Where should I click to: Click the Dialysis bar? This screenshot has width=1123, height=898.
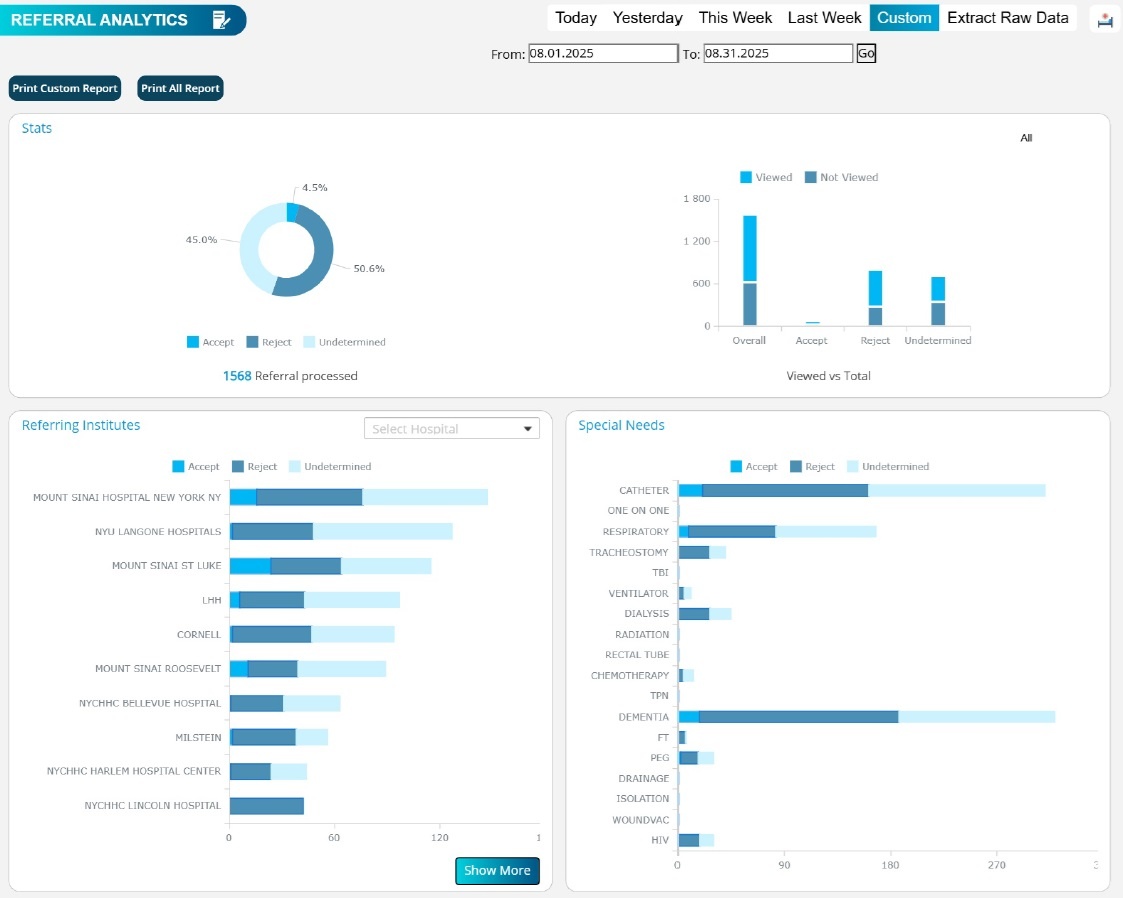coord(705,614)
